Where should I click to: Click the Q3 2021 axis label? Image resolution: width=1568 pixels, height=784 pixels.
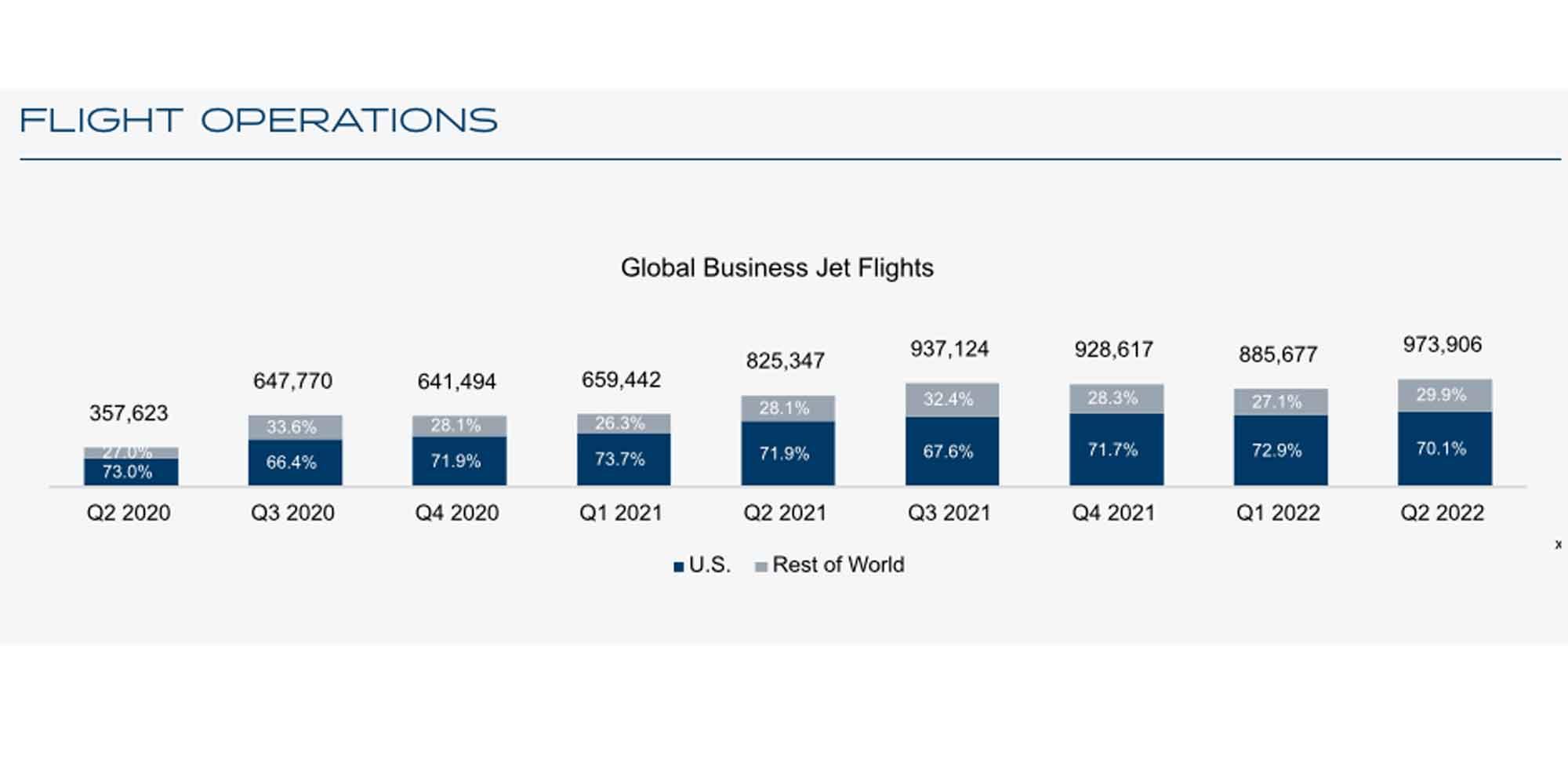tap(949, 513)
